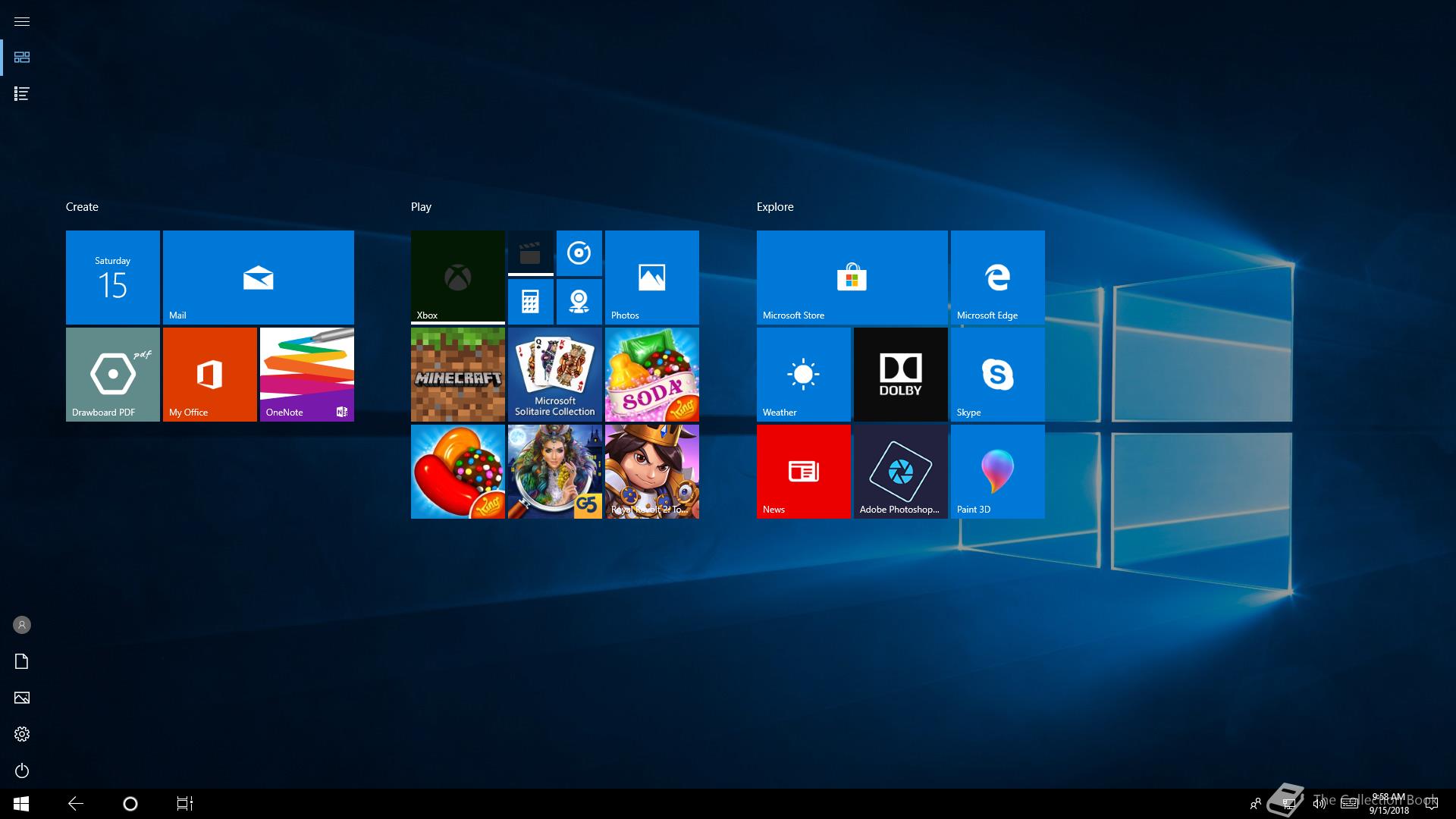
Task: Open Cortana circle on the taskbar
Action: tap(130, 804)
